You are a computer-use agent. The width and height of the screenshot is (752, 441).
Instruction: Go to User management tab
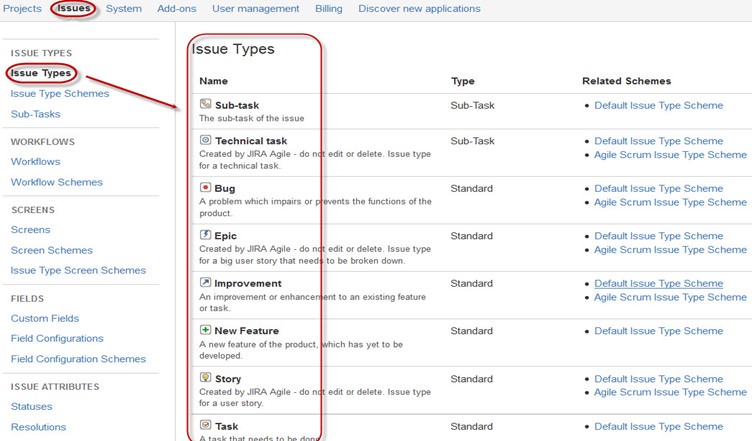255,9
